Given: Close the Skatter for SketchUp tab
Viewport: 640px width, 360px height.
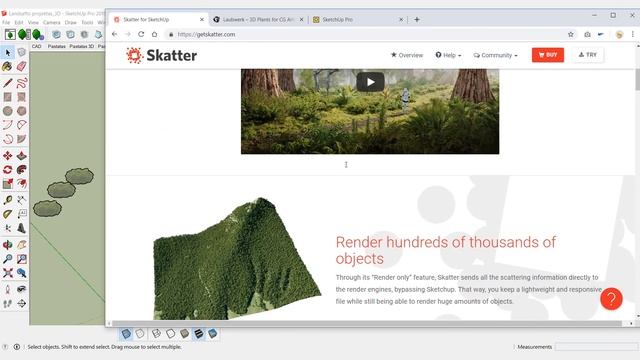Looking at the screenshot, I should pos(202,19).
